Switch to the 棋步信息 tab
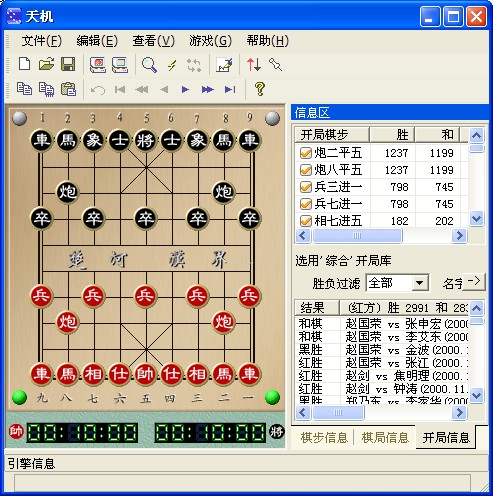The image size is (493, 496). coord(324,438)
